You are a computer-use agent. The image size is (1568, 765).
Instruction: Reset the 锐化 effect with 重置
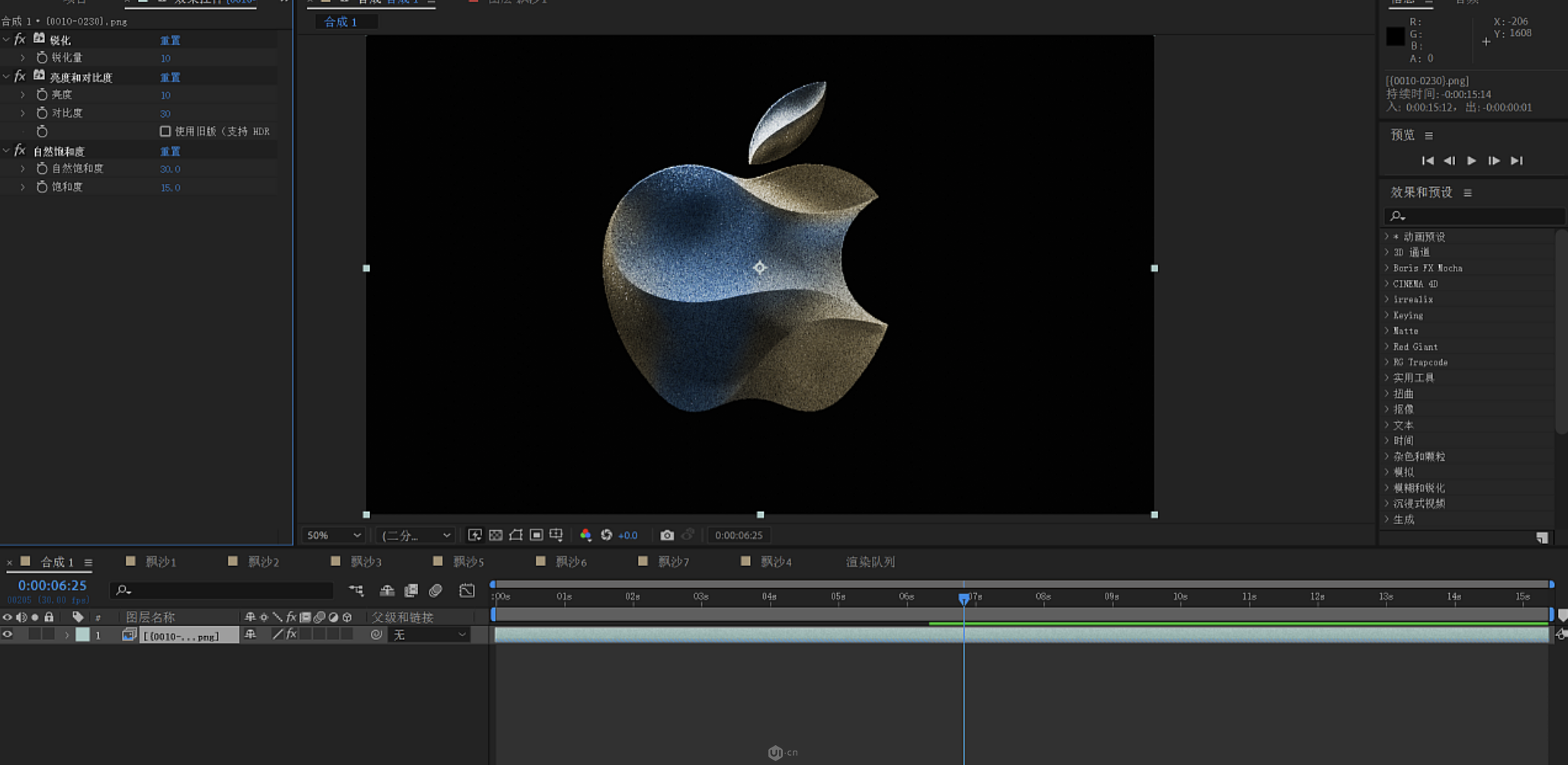170,40
